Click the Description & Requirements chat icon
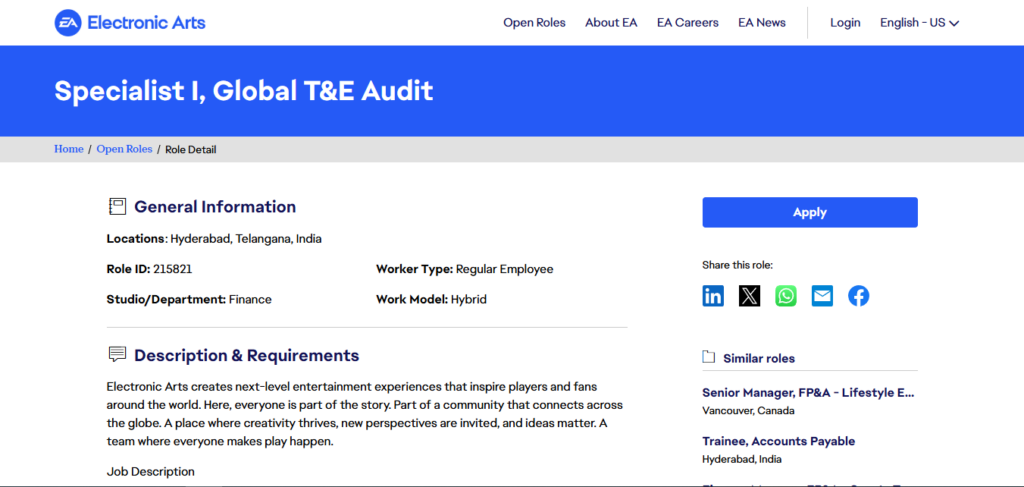The image size is (1024, 487). click(x=117, y=355)
